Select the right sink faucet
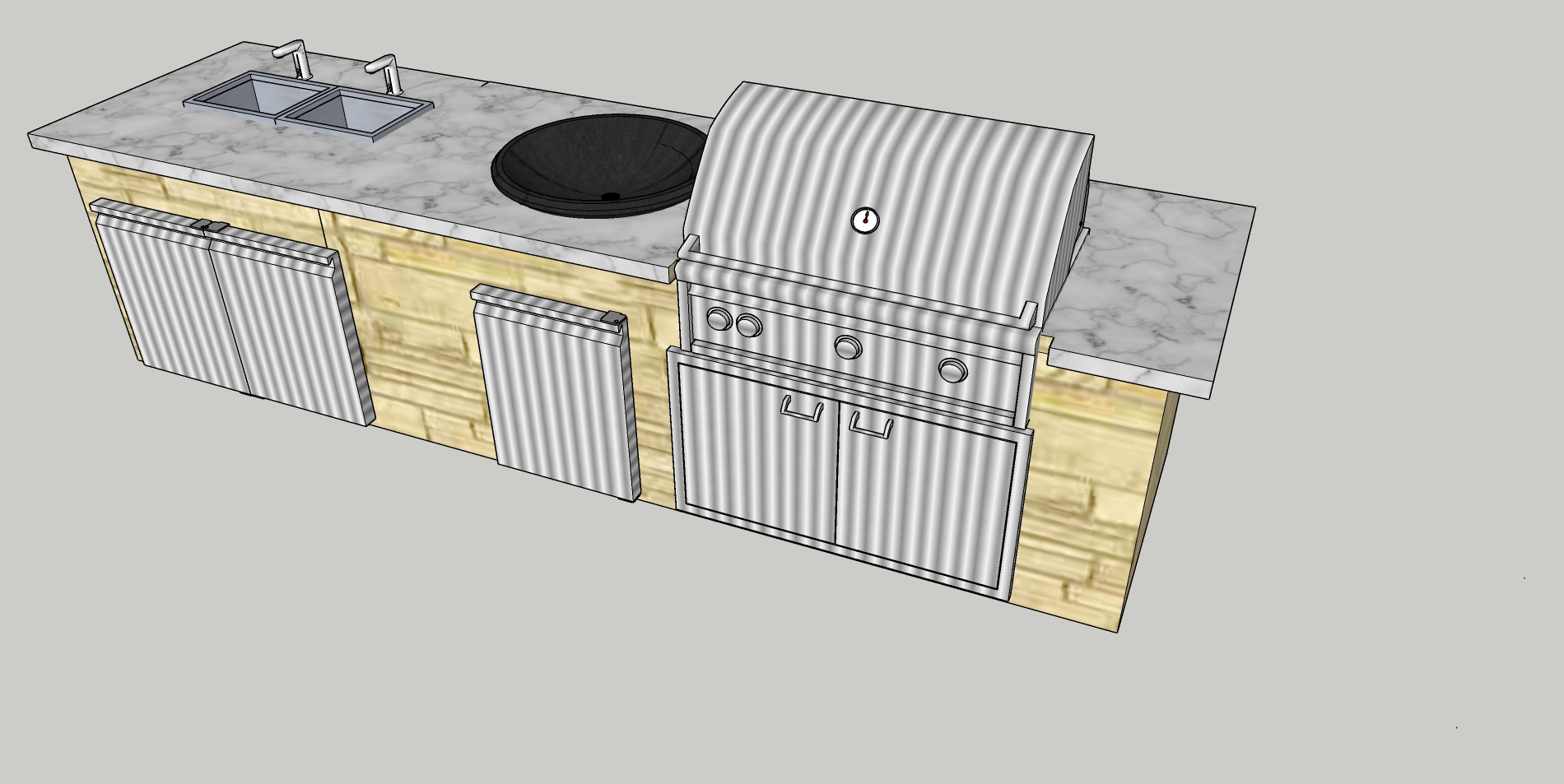1564x784 pixels. point(385,73)
